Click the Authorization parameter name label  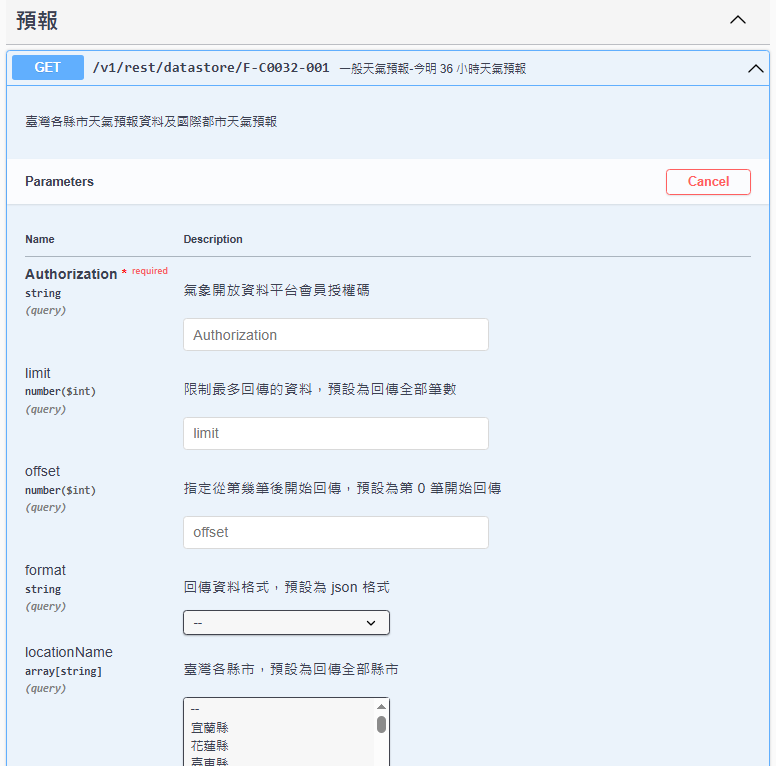click(71, 274)
